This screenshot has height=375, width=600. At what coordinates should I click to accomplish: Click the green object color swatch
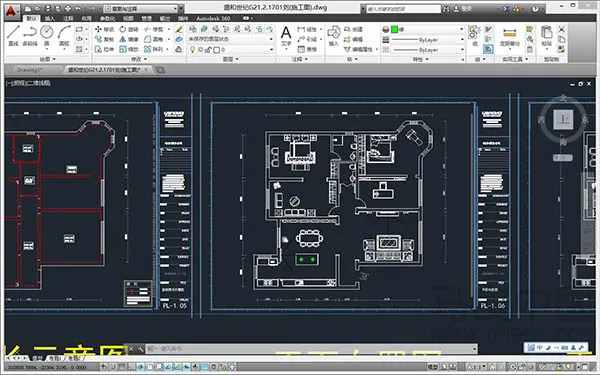(x=395, y=29)
